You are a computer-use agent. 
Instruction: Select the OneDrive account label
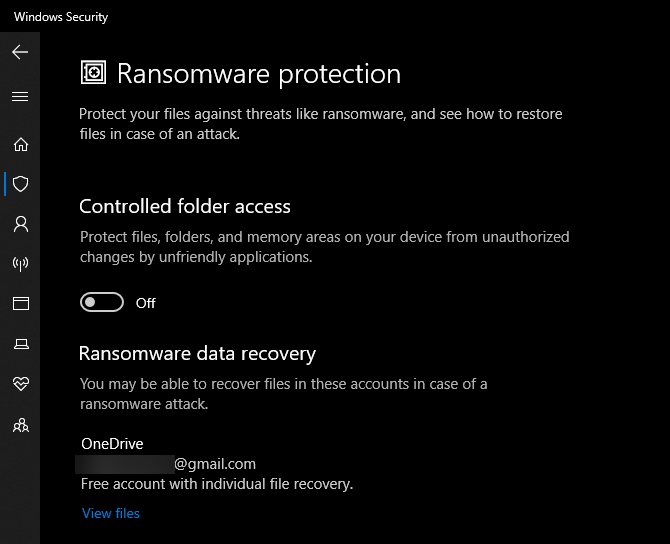click(x=112, y=444)
